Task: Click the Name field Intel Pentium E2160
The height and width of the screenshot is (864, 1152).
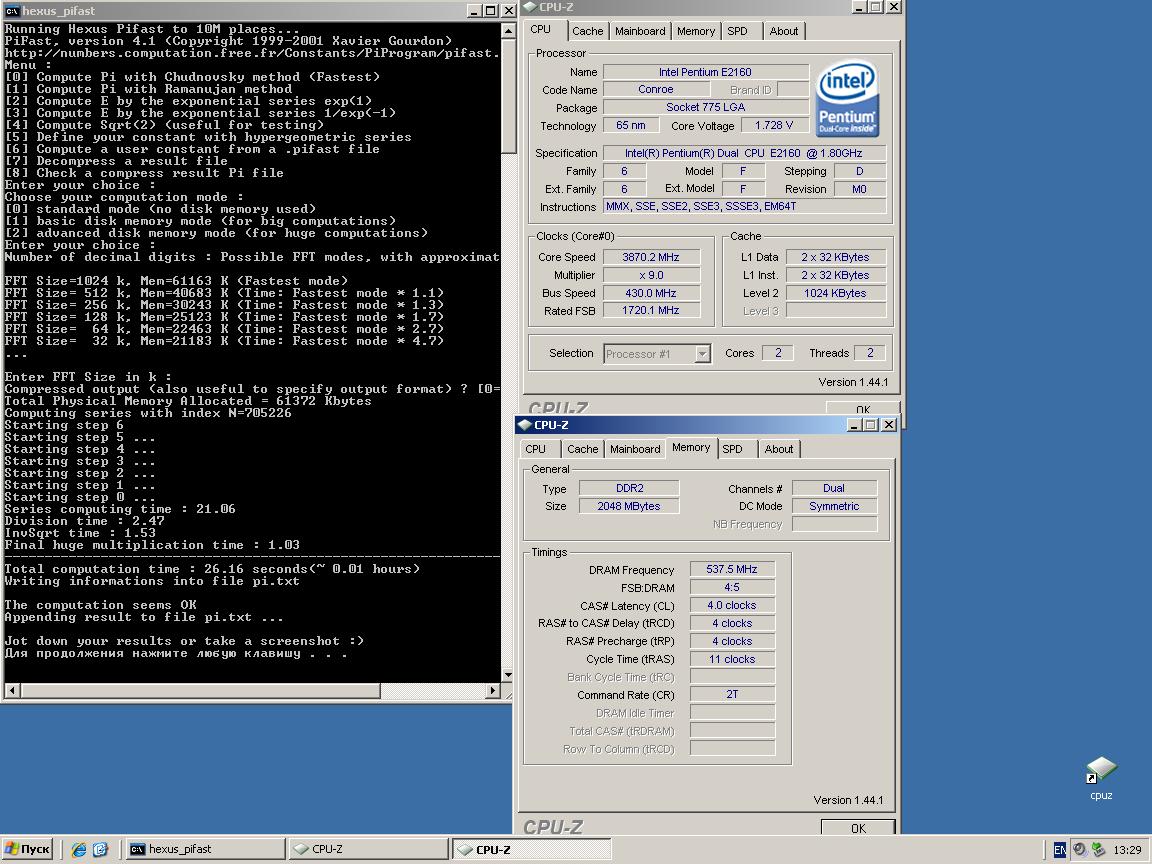Action: pos(705,72)
